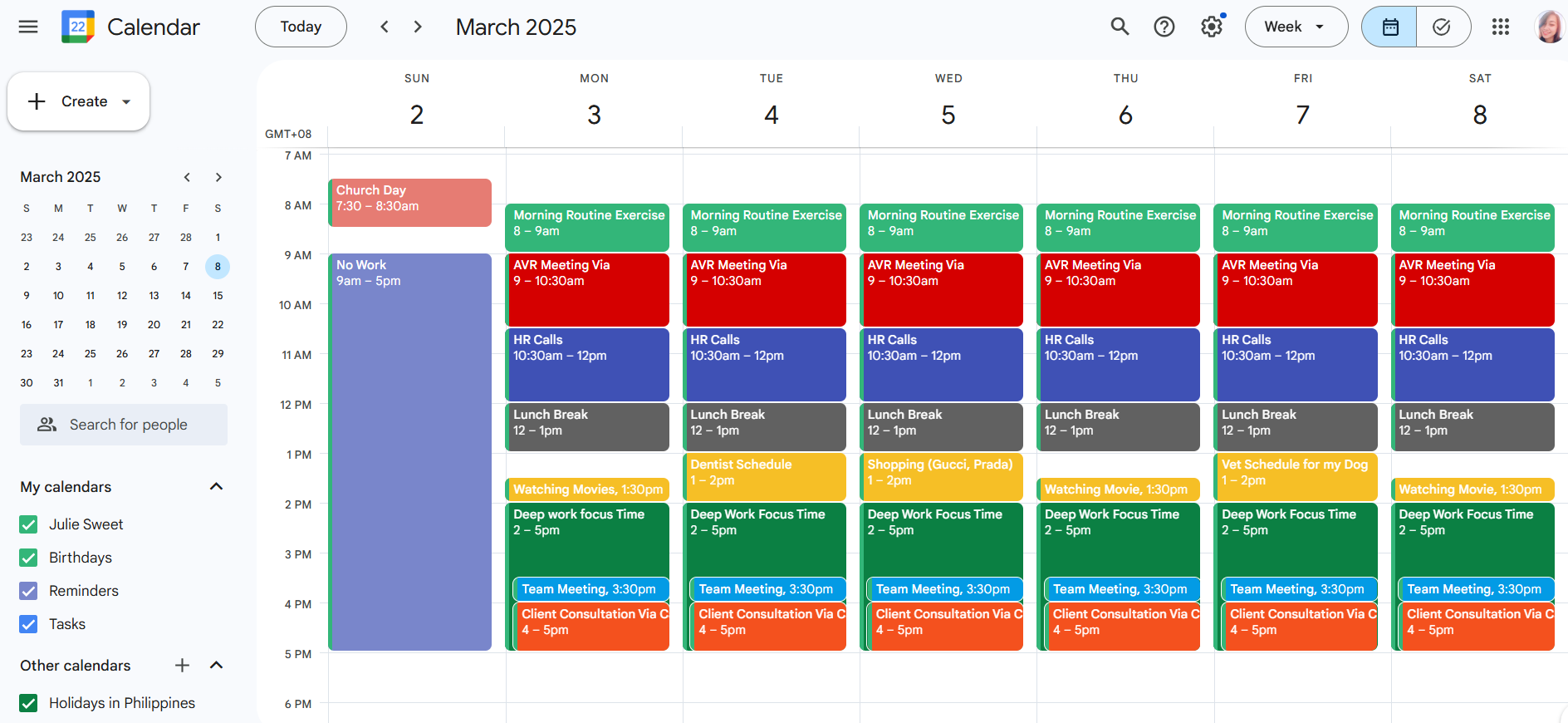Open Monday's Deep work focus Time event
The width and height of the screenshot is (1568, 723).
tap(587, 539)
